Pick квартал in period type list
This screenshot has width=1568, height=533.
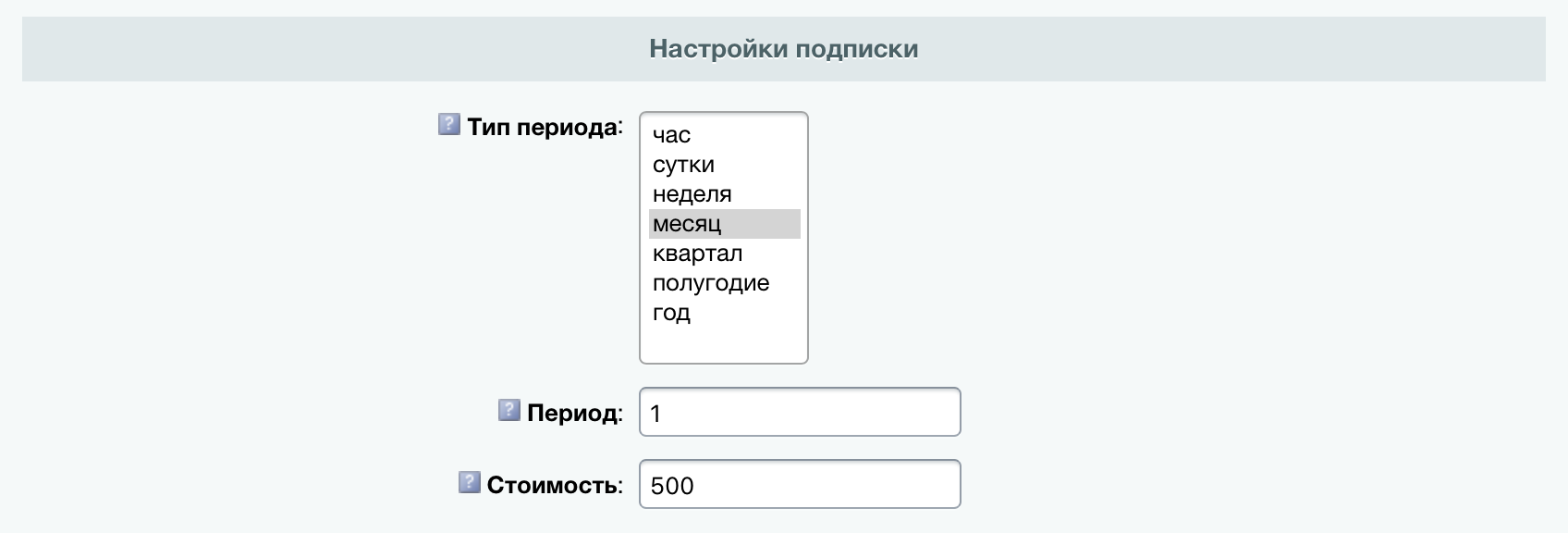point(724,254)
